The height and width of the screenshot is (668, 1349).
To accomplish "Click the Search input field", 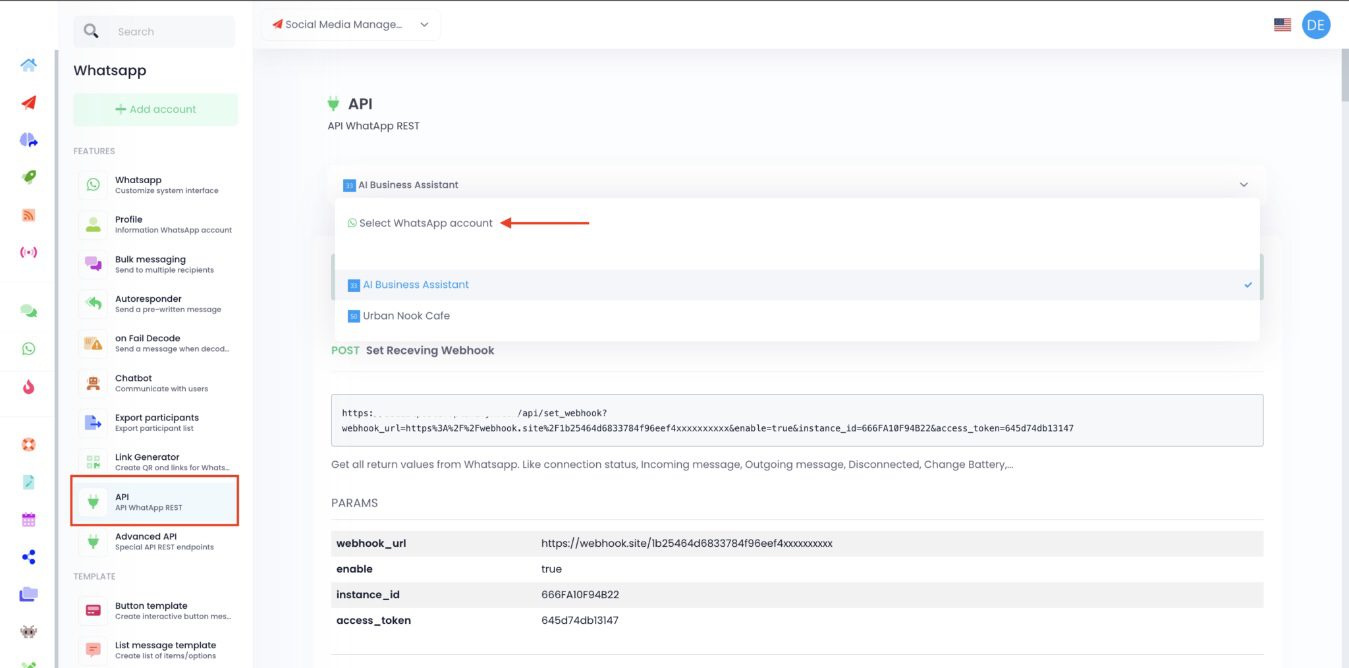I will click(x=170, y=32).
